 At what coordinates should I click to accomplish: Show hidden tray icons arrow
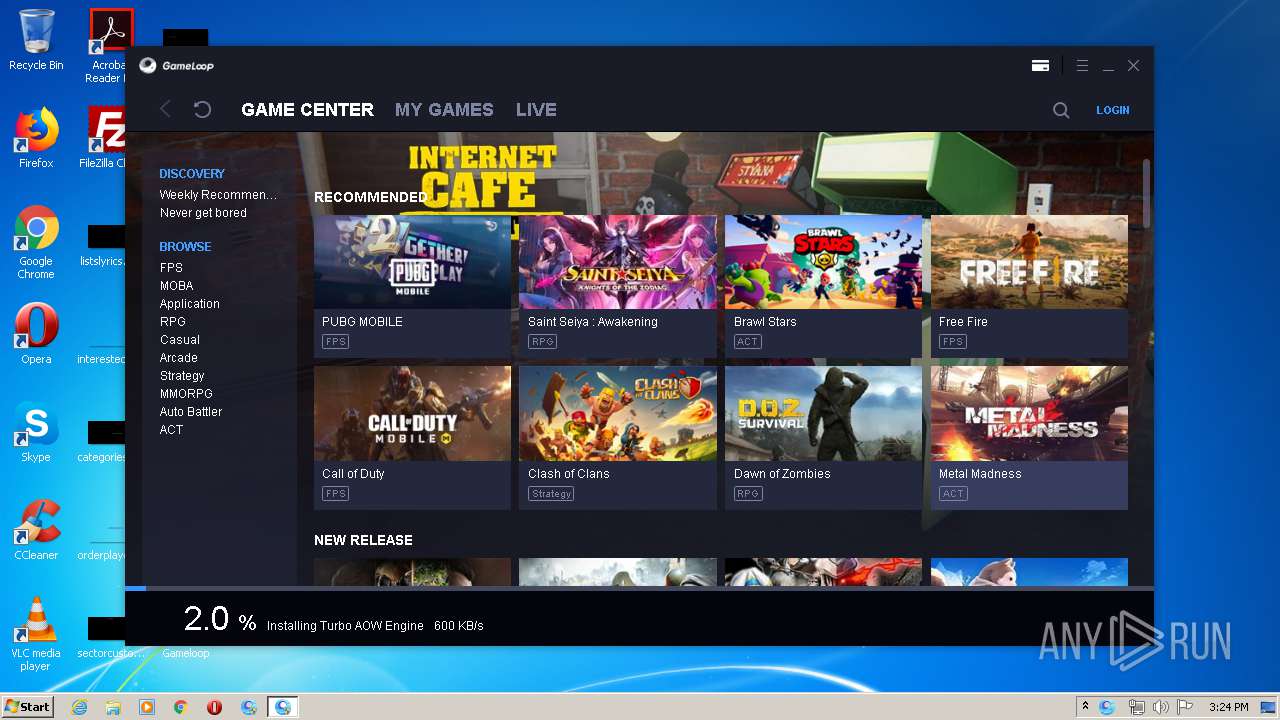pos(1086,707)
